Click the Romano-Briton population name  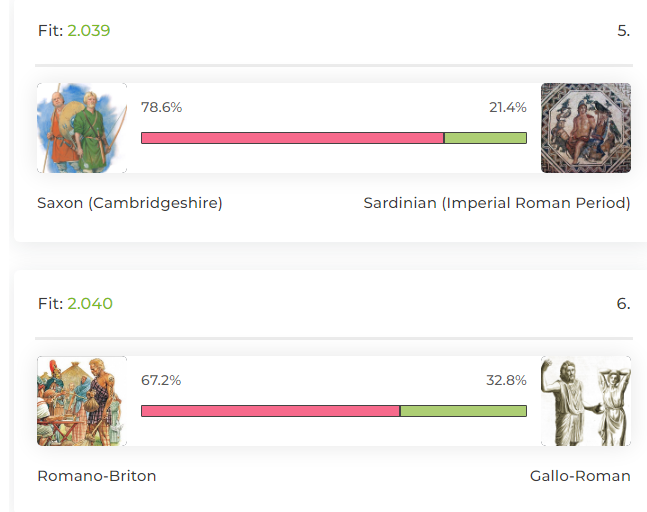click(x=97, y=476)
